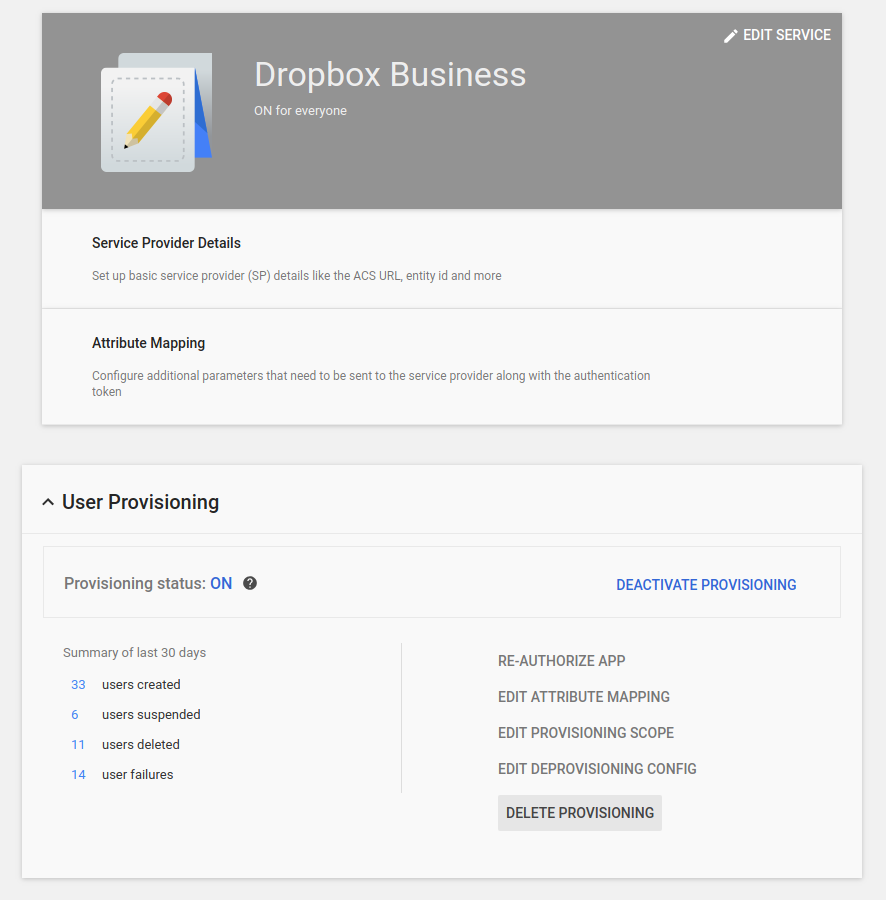Click the 6 users suspended count

[75, 715]
